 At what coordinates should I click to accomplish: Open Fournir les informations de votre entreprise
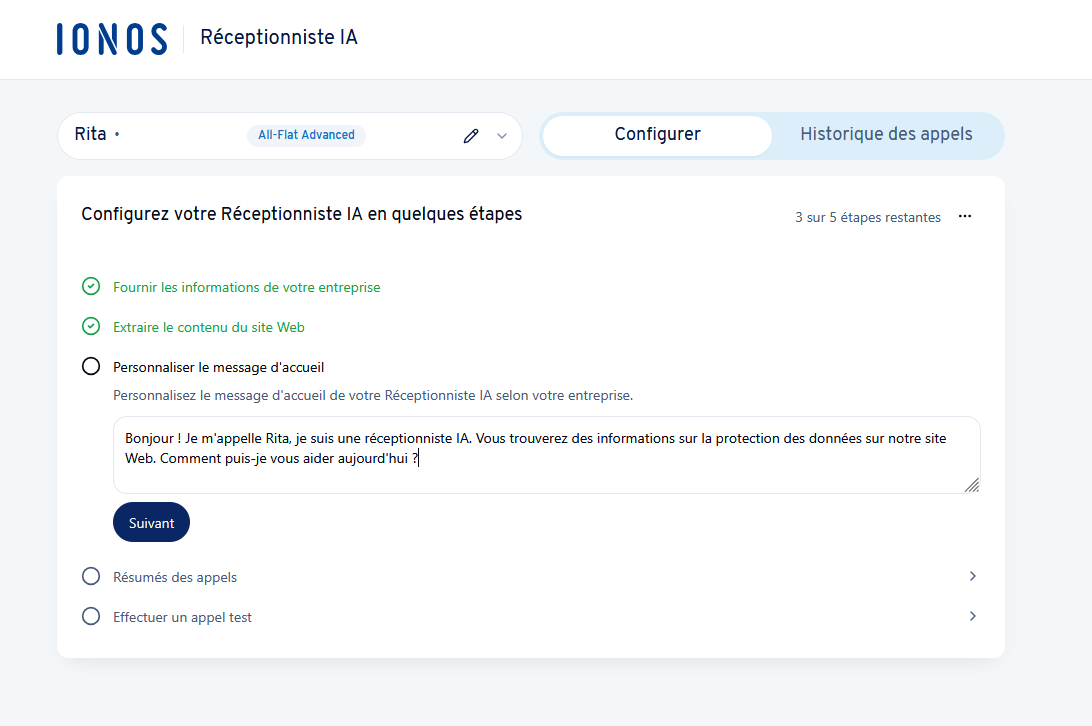click(246, 287)
